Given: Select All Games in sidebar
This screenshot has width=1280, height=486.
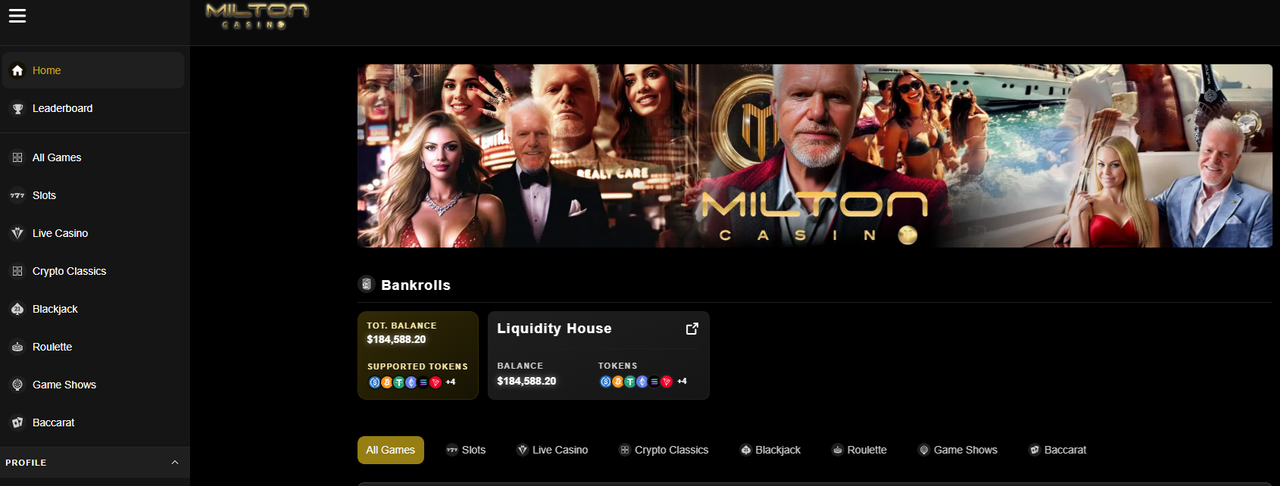Looking at the screenshot, I should pyautogui.click(x=93, y=158).
